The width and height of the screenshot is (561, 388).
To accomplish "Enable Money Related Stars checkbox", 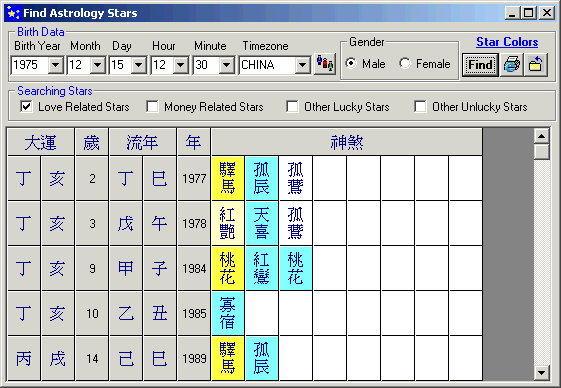I will coord(152,106).
